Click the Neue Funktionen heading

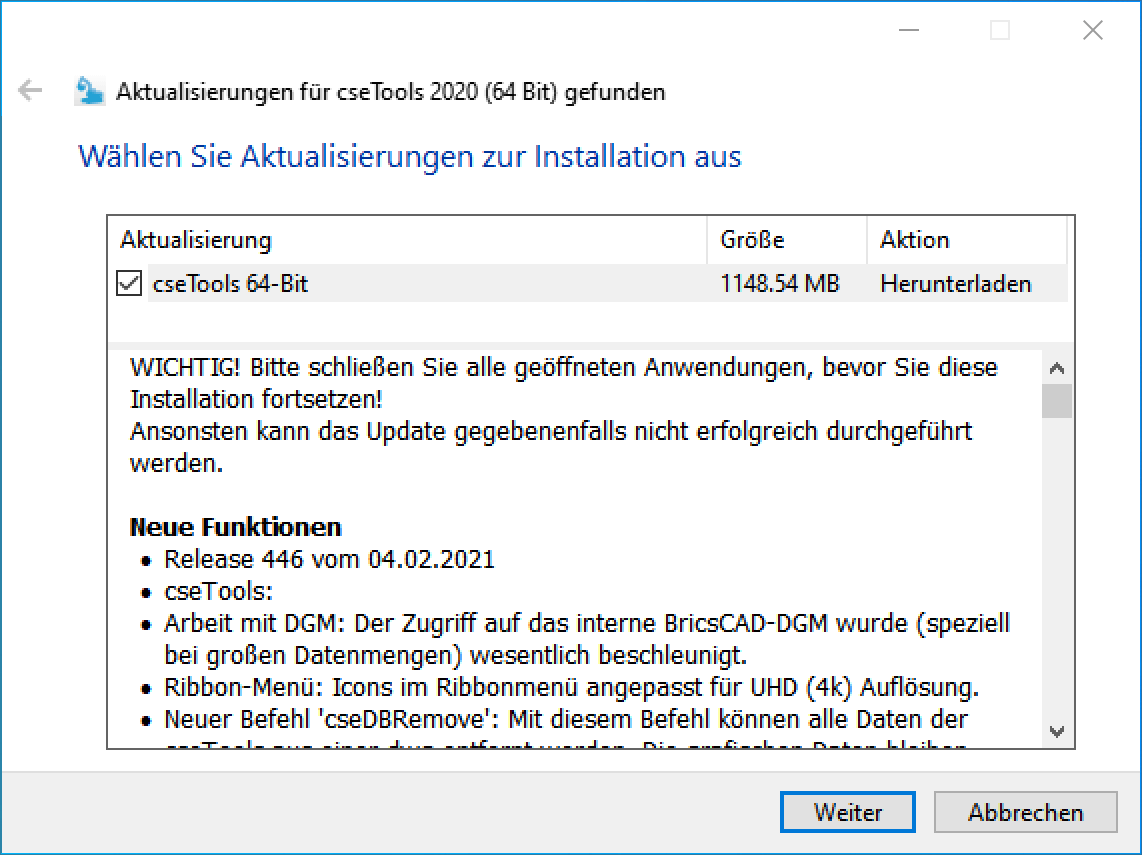[236, 527]
